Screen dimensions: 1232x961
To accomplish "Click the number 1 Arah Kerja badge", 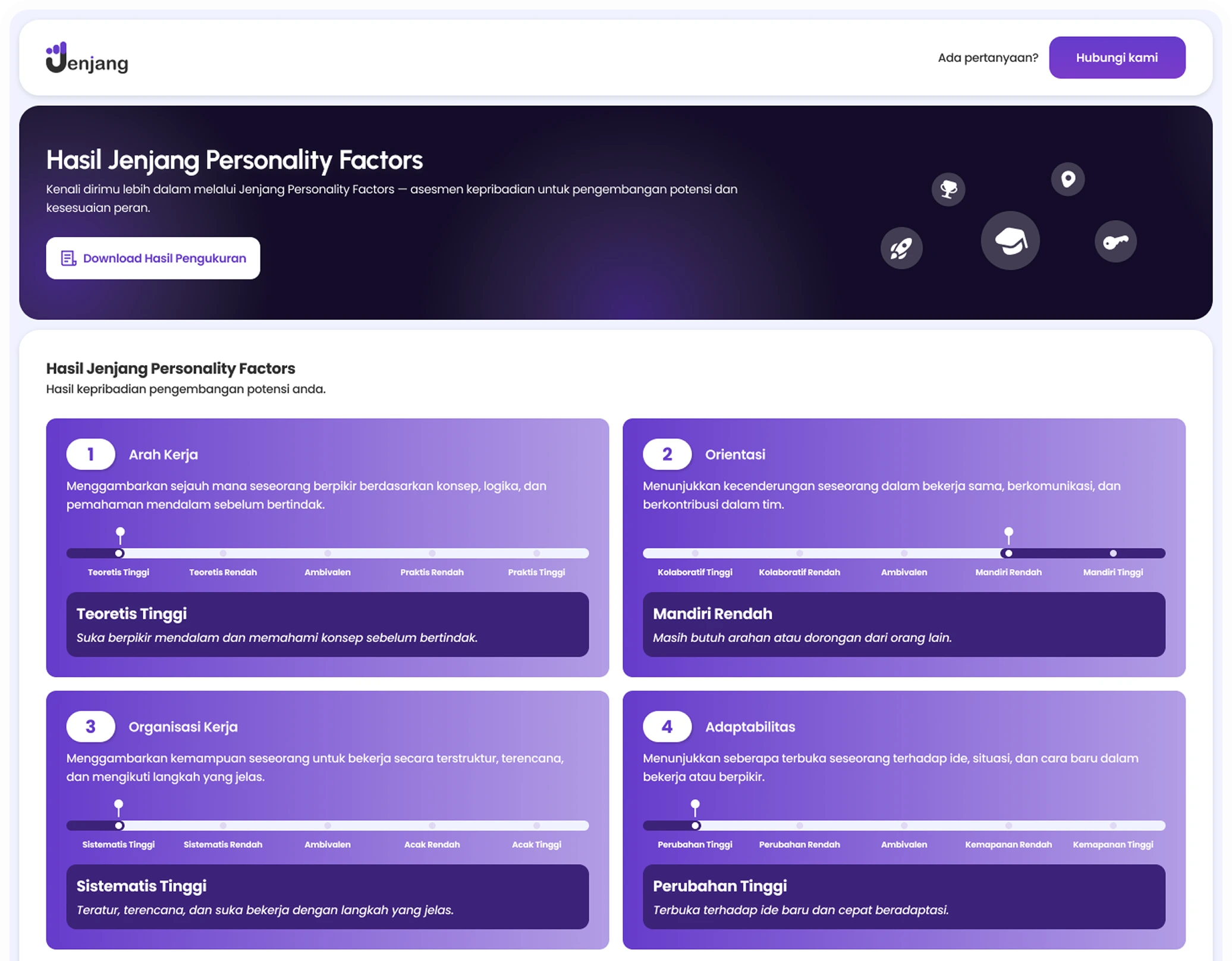I will pos(90,454).
